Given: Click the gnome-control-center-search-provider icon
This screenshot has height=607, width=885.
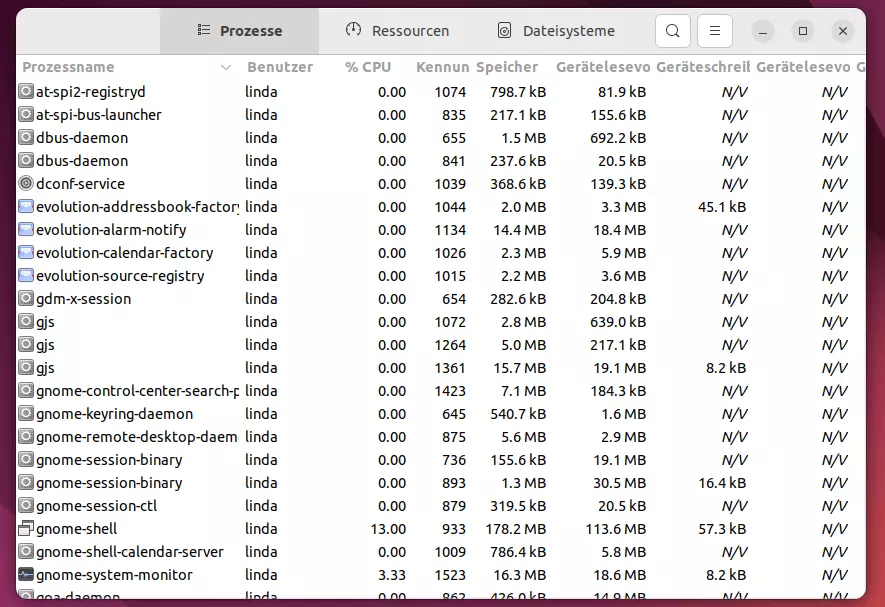Looking at the screenshot, I should point(26,391).
